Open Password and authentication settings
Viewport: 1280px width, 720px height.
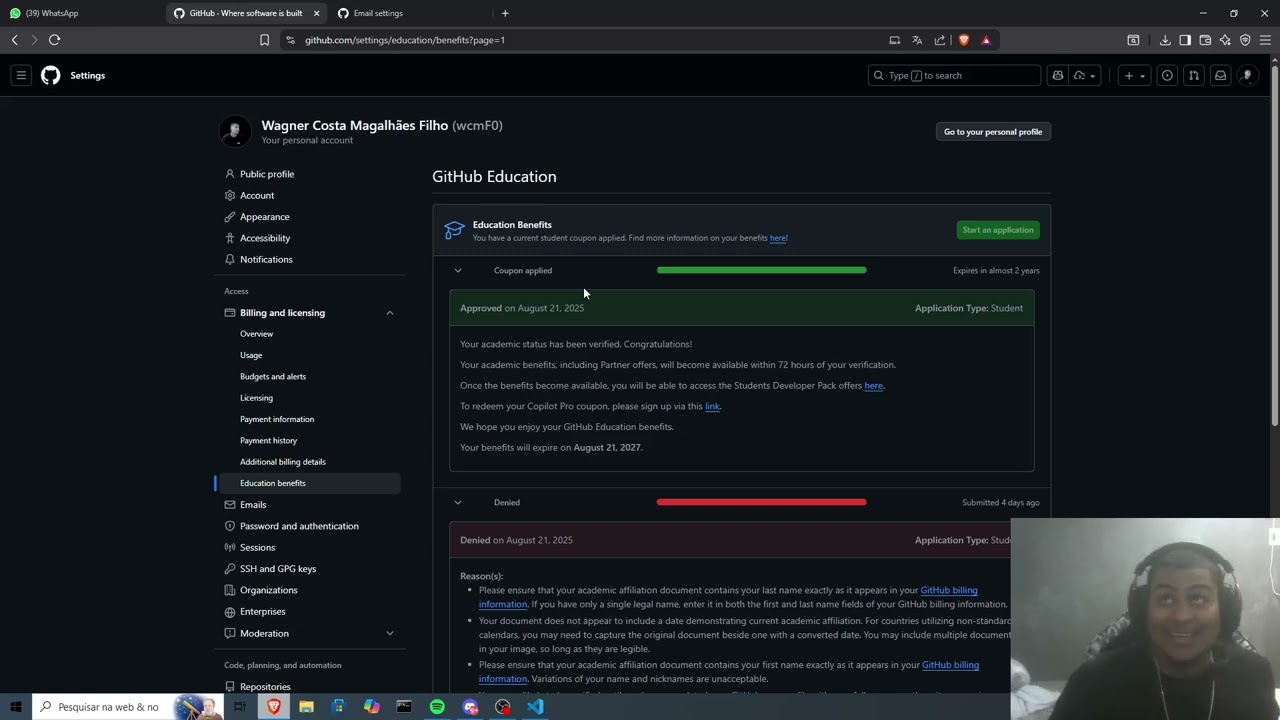299,526
